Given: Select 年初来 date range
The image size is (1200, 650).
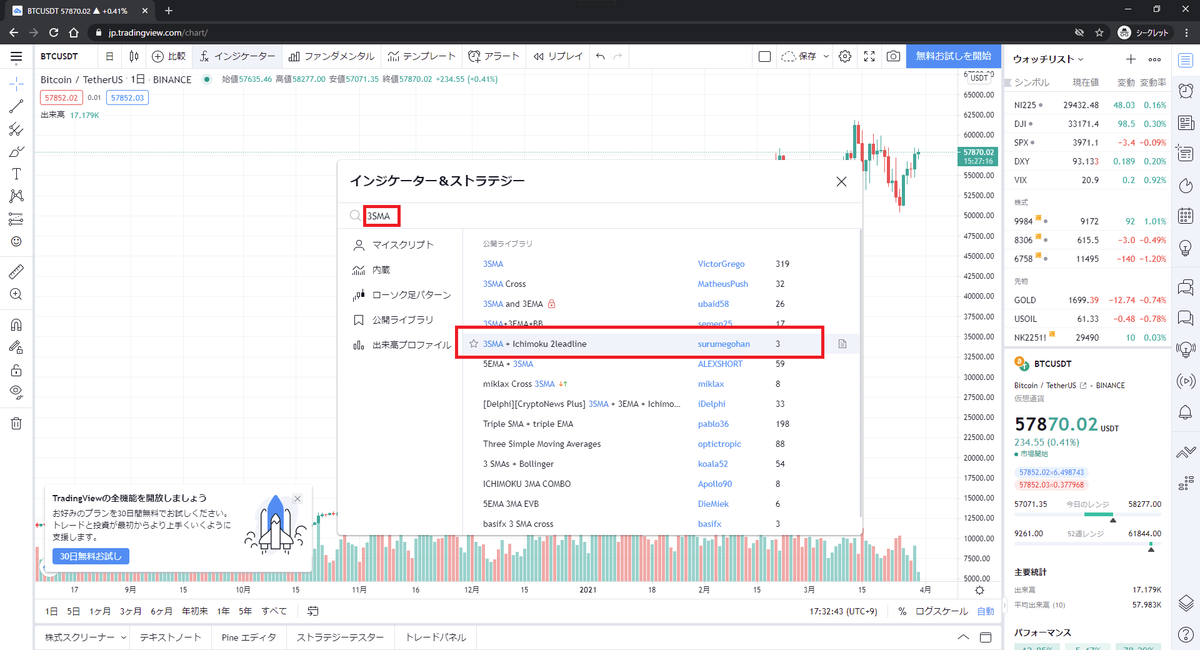Looking at the screenshot, I should 195,611.
